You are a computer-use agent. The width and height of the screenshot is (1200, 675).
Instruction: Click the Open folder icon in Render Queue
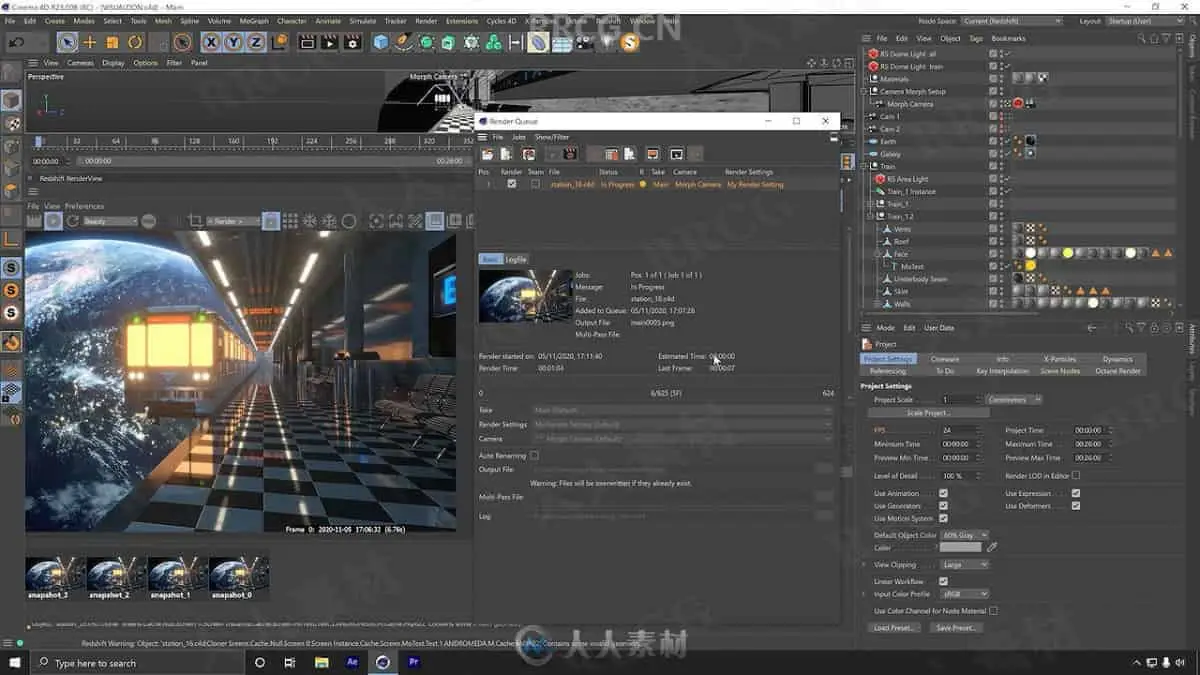click(x=488, y=154)
